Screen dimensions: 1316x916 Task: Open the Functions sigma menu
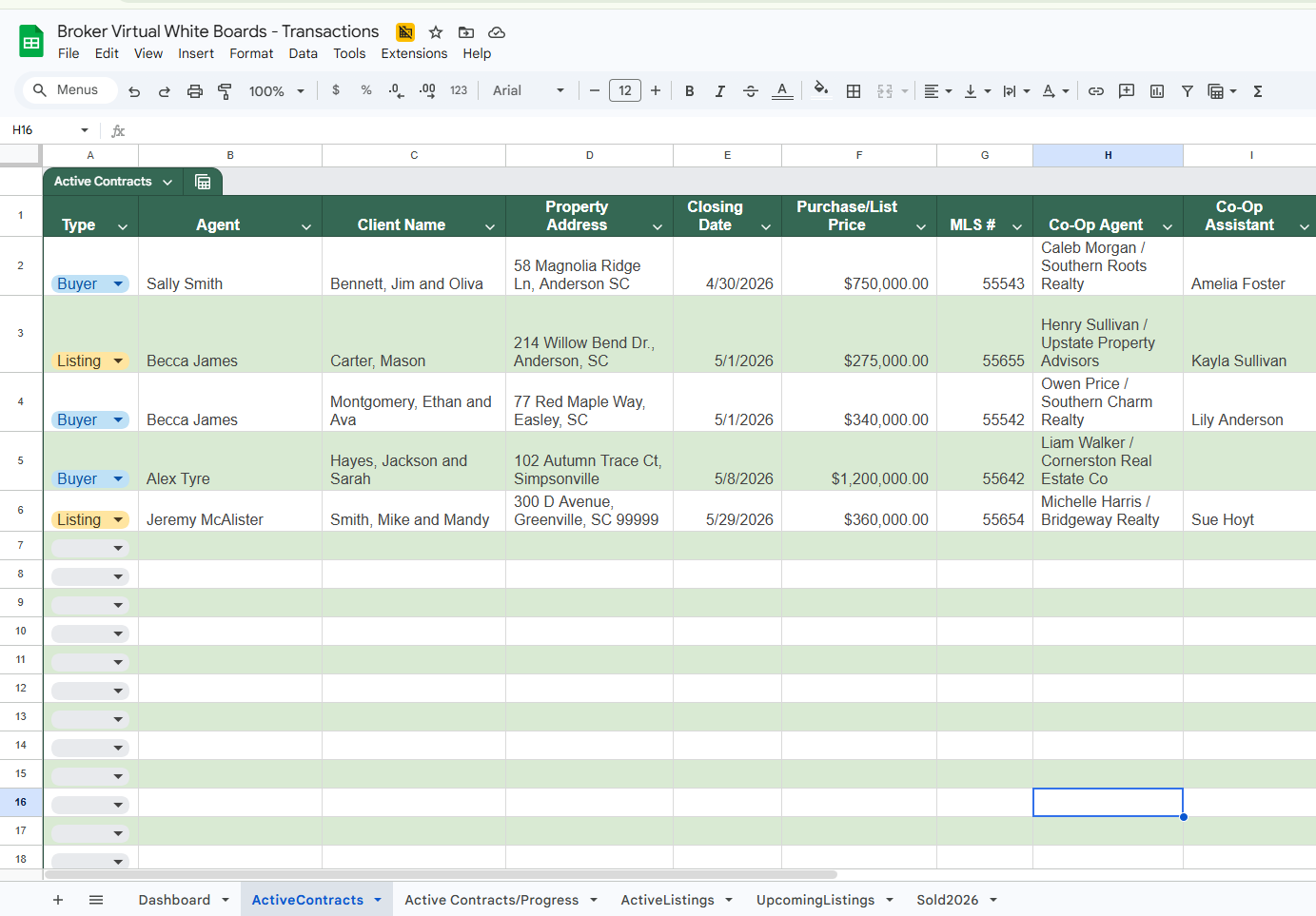coord(1258,91)
